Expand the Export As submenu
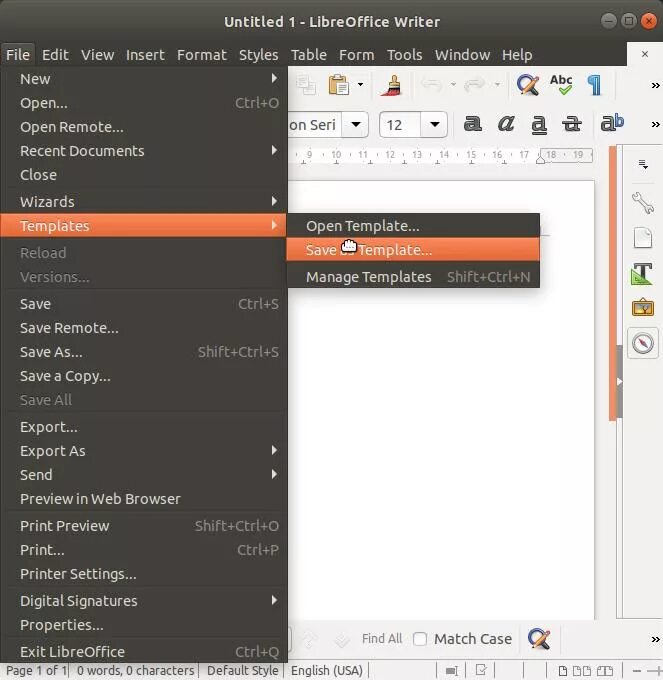The image size is (663, 680). click(144, 451)
